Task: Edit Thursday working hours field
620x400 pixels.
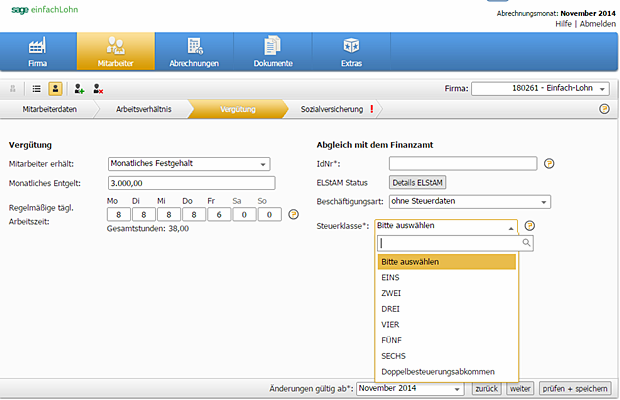Action: [194, 215]
